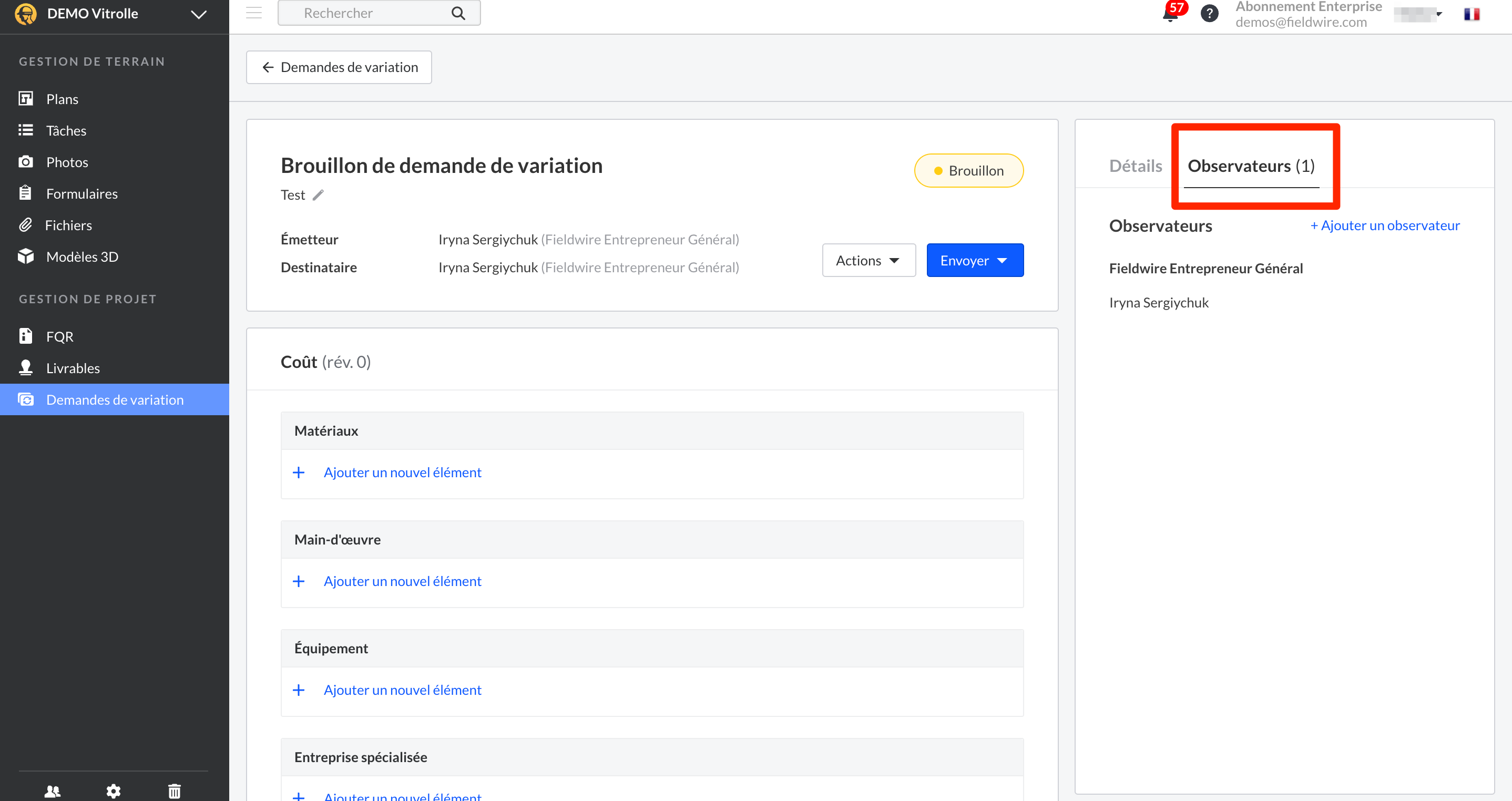This screenshot has height=801, width=1512.
Task: Add new element under Main-d'œuvre
Action: [402, 581]
